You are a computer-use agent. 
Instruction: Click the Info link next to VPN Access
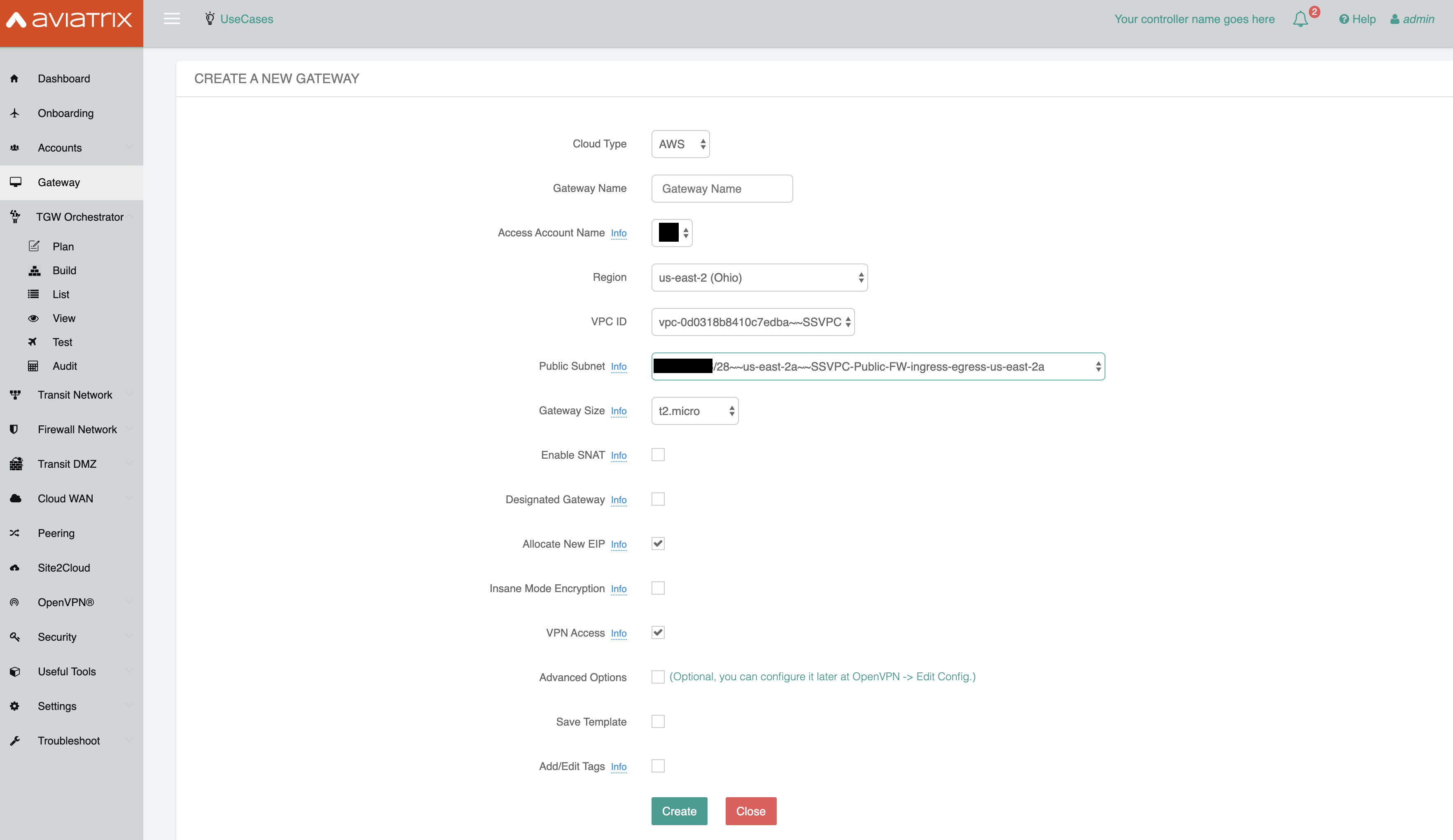click(619, 633)
